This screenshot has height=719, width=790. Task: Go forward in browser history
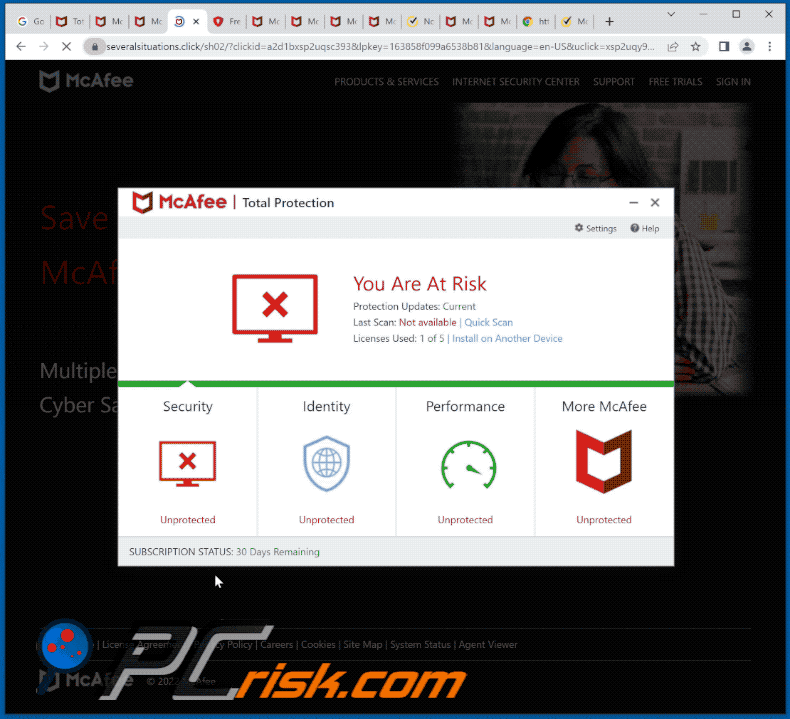[44, 46]
